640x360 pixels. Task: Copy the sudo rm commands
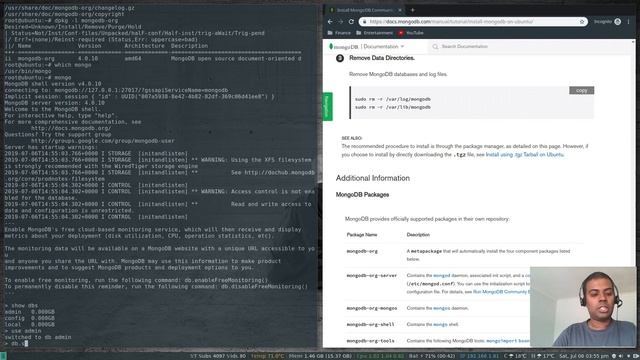tap(582, 90)
